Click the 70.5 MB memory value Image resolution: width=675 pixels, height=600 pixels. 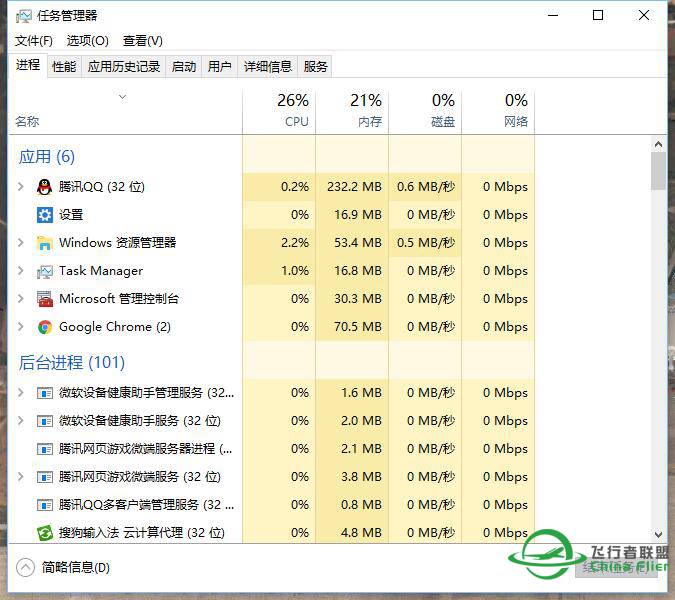click(358, 327)
